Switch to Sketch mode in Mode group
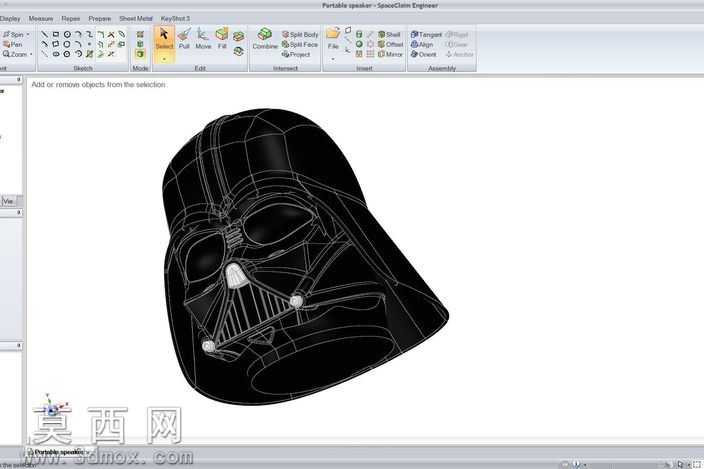This screenshot has width=704, height=469. 140,34
